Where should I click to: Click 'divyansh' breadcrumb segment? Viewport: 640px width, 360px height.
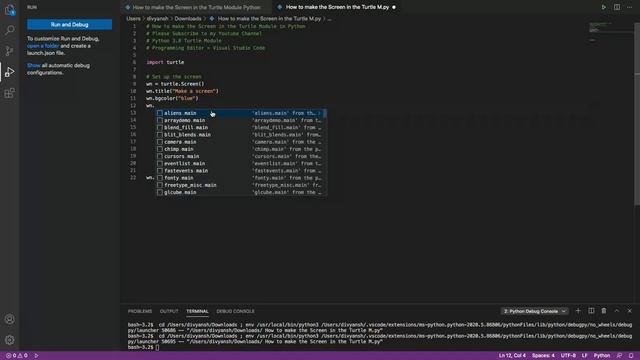(x=157, y=19)
